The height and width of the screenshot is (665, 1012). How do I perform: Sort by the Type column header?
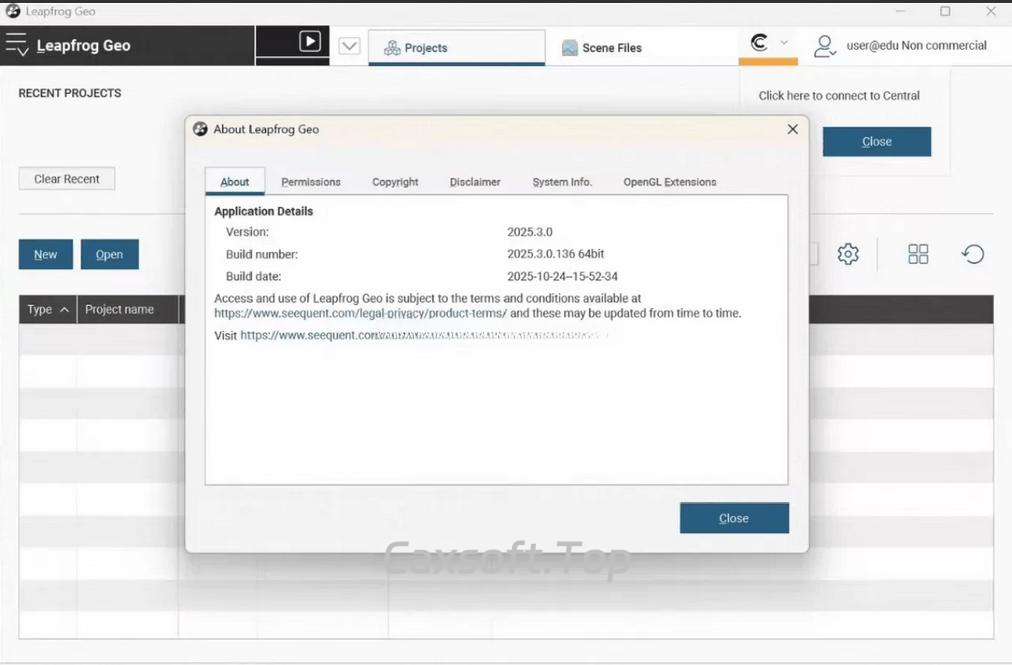(x=47, y=310)
